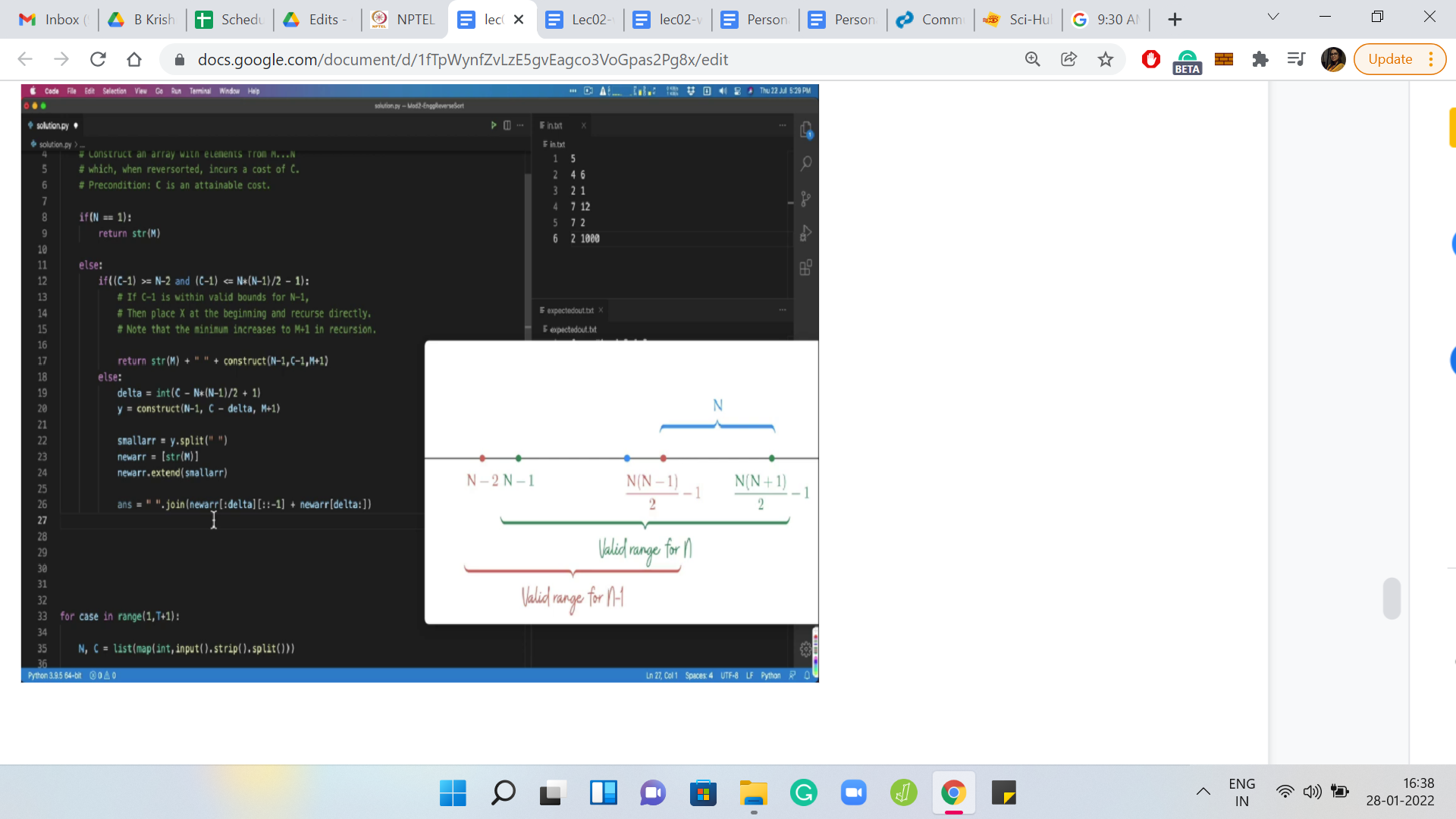Viewport: 1456px width, 819px height.
Task: Click the browser home icon
Action: [x=134, y=59]
